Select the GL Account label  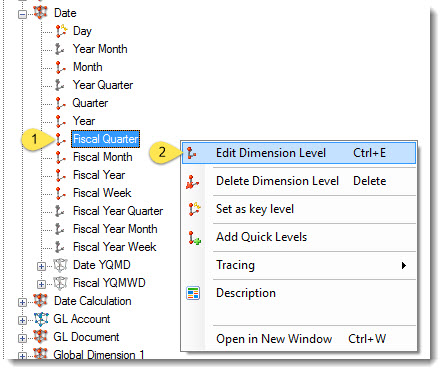tap(82, 319)
